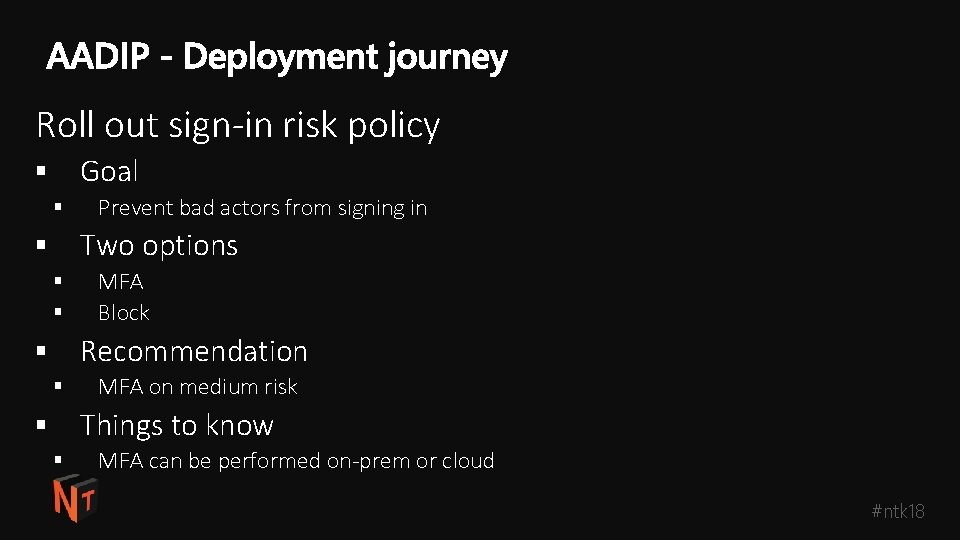Click the Block sub-bullet text
This screenshot has width=960, height=540.
coord(124,313)
